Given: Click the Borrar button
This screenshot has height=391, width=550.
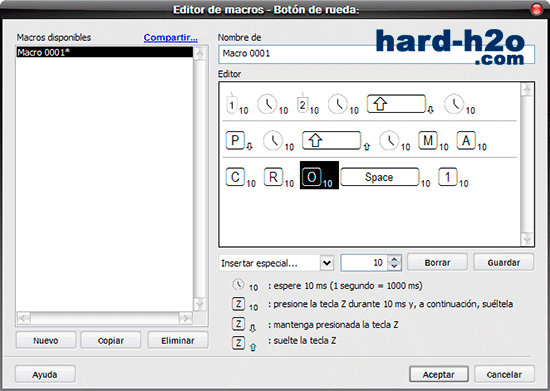Looking at the screenshot, I should point(437,262).
